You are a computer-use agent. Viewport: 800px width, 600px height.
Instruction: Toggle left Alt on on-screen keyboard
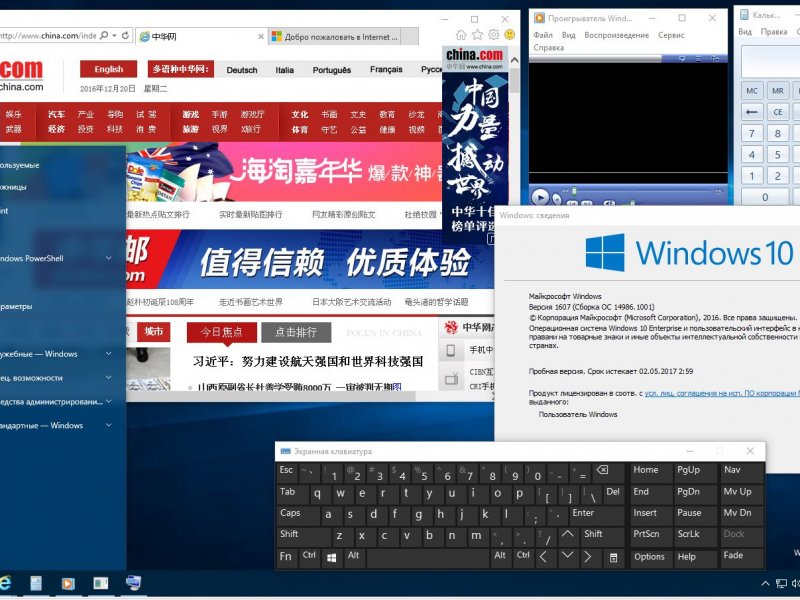point(354,556)
